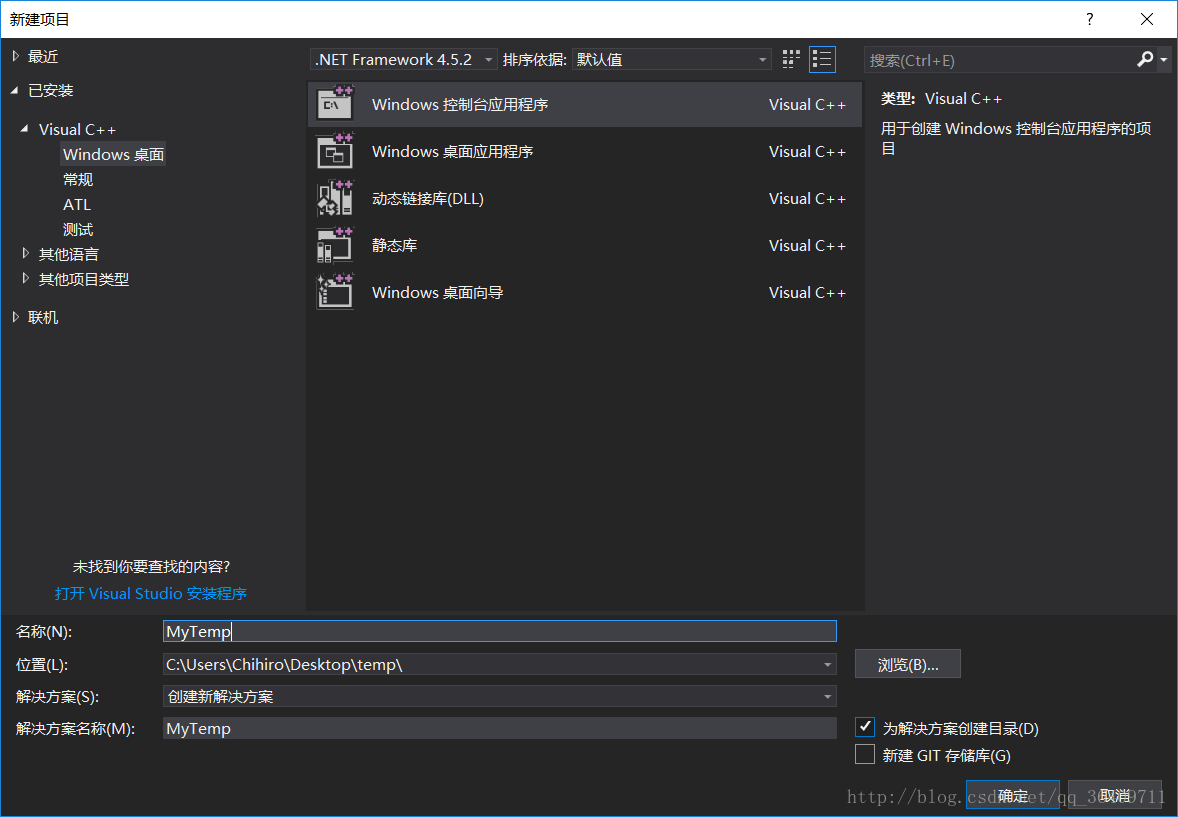
Task: Click the 联机 tree label
Action: [x=43, y=317]
